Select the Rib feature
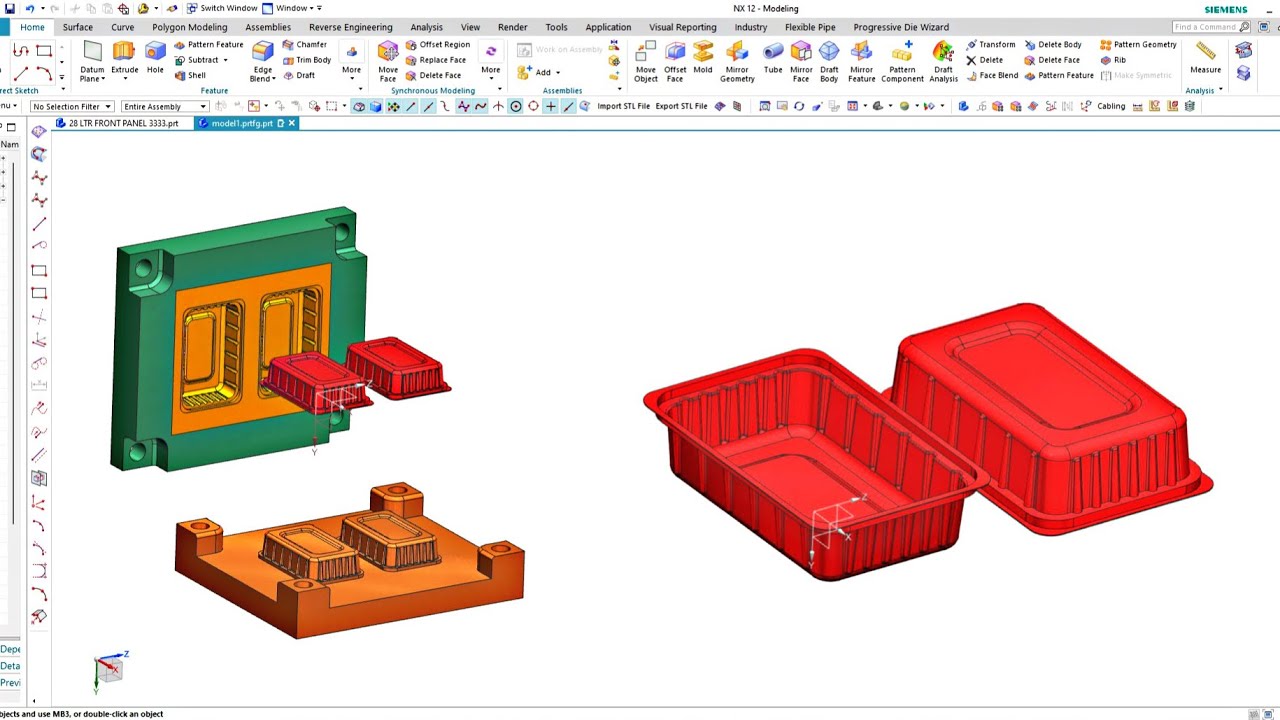1280x720 pixels. pos(1113,60)
